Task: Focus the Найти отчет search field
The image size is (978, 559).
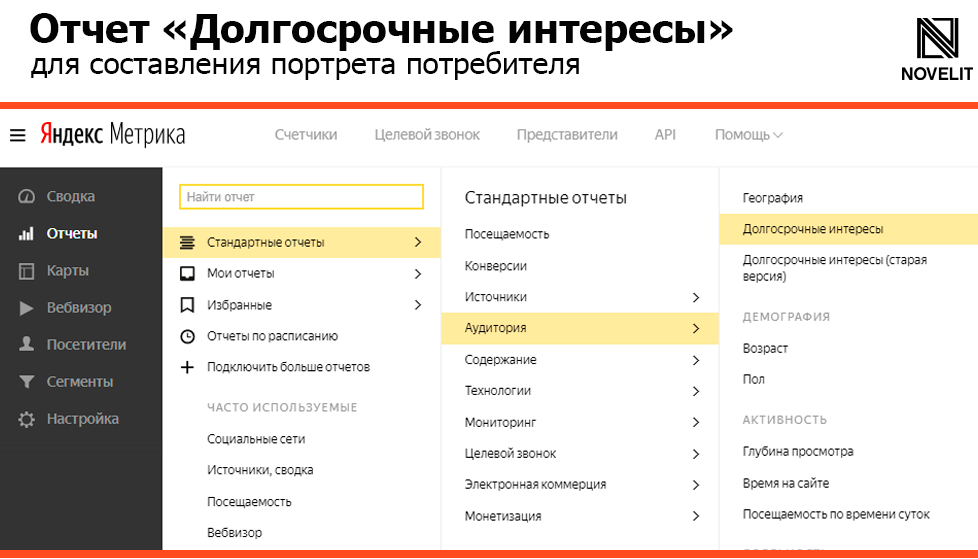Action: pyautogui.click(x=301, y=197)
